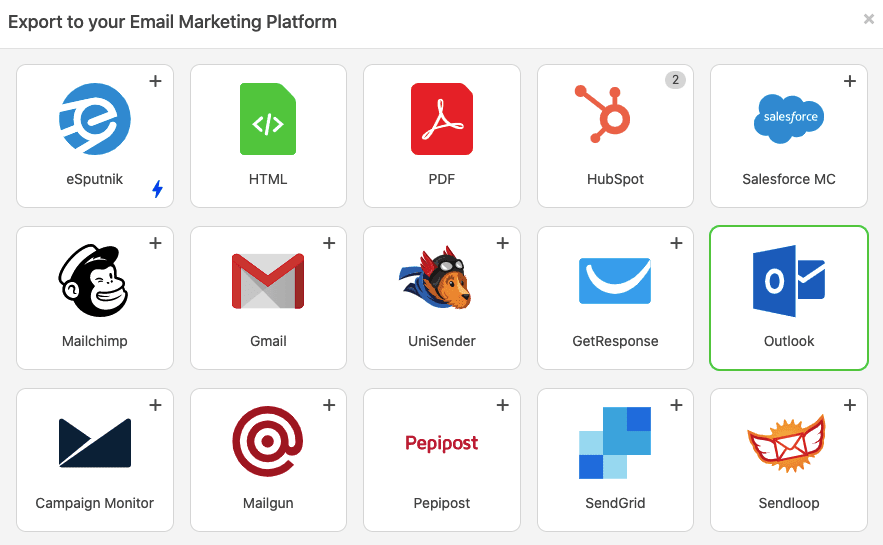Choose the Campaign Monitor logo
883x545 pixels.
click(95, 443)
